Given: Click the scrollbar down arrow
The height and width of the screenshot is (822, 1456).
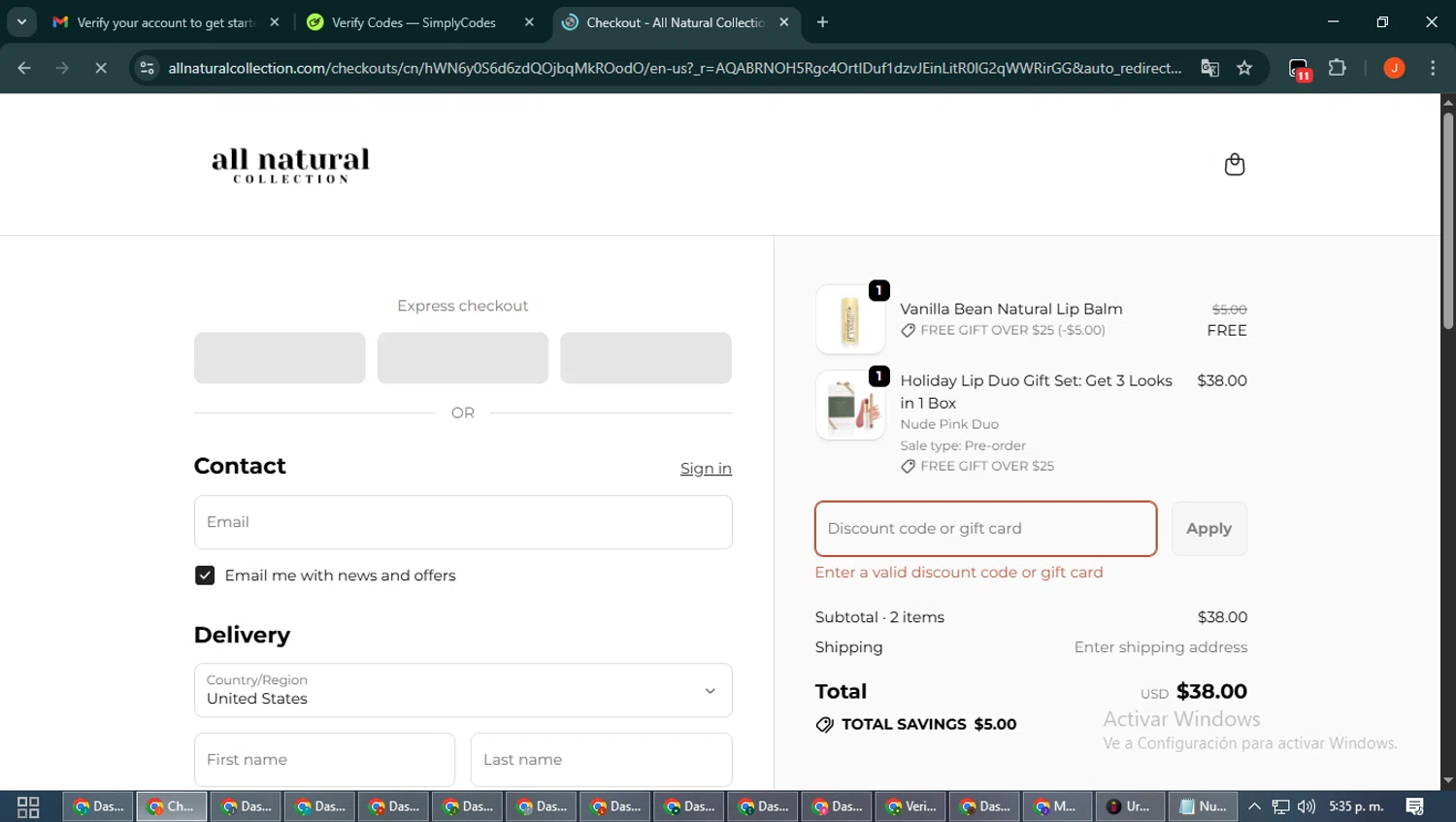Looking at the screenshot, I should (1448, 780).
